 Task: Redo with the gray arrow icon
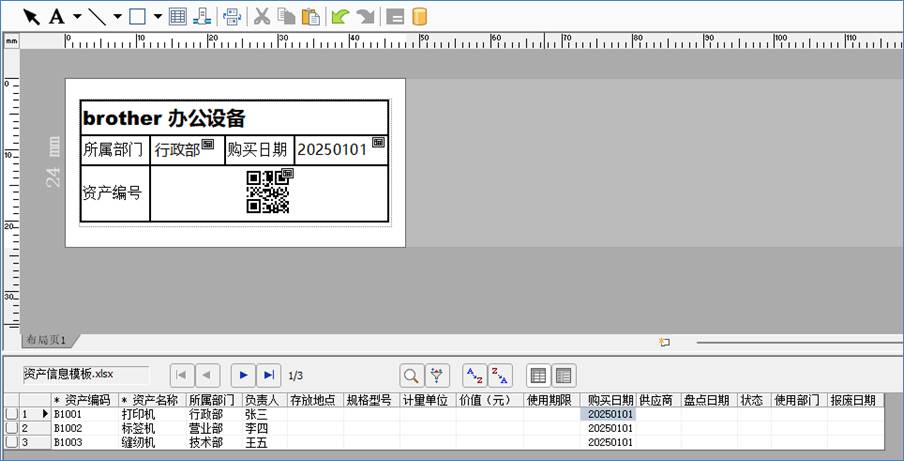tap(365, 17)
